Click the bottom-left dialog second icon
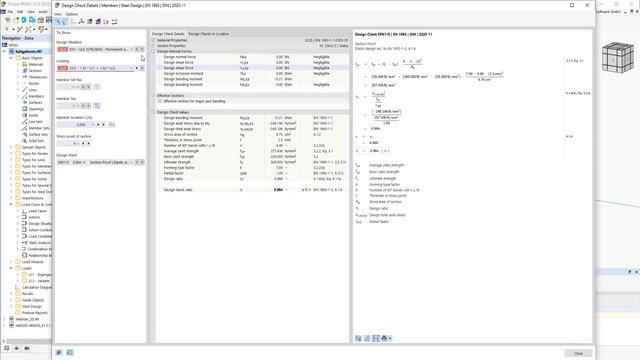Image resolution: width=640 pixels, height=360 pixels. click(70, 352)
